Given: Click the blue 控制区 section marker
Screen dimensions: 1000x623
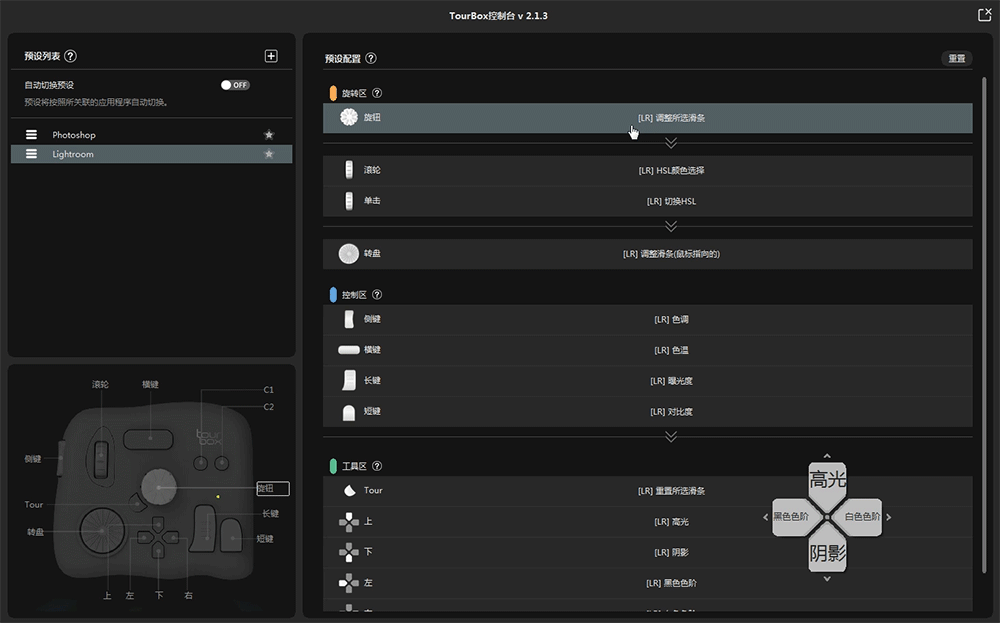Looking at the screenshot, I should [333, 295].
